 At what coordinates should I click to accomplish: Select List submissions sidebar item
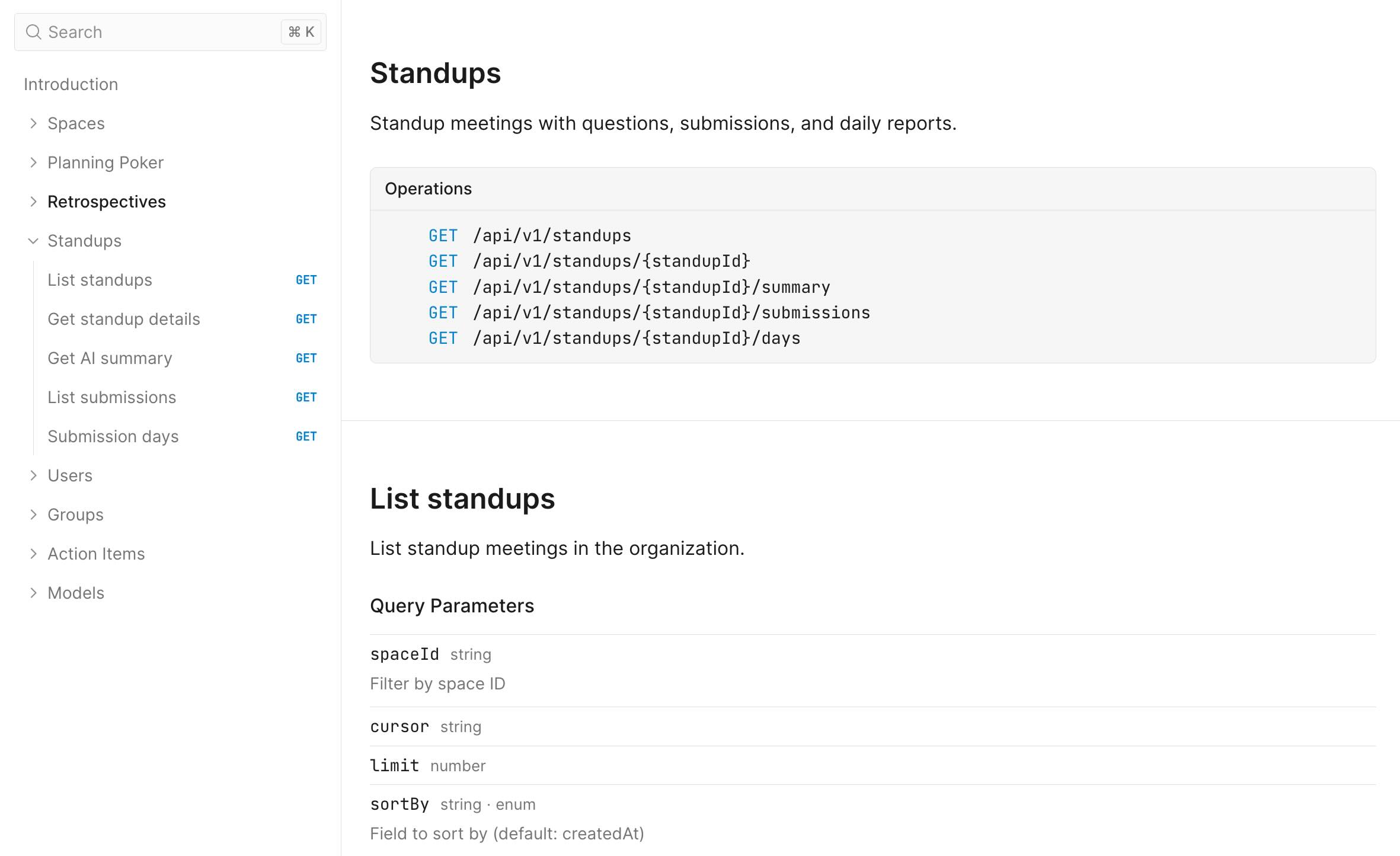[111, 397]
